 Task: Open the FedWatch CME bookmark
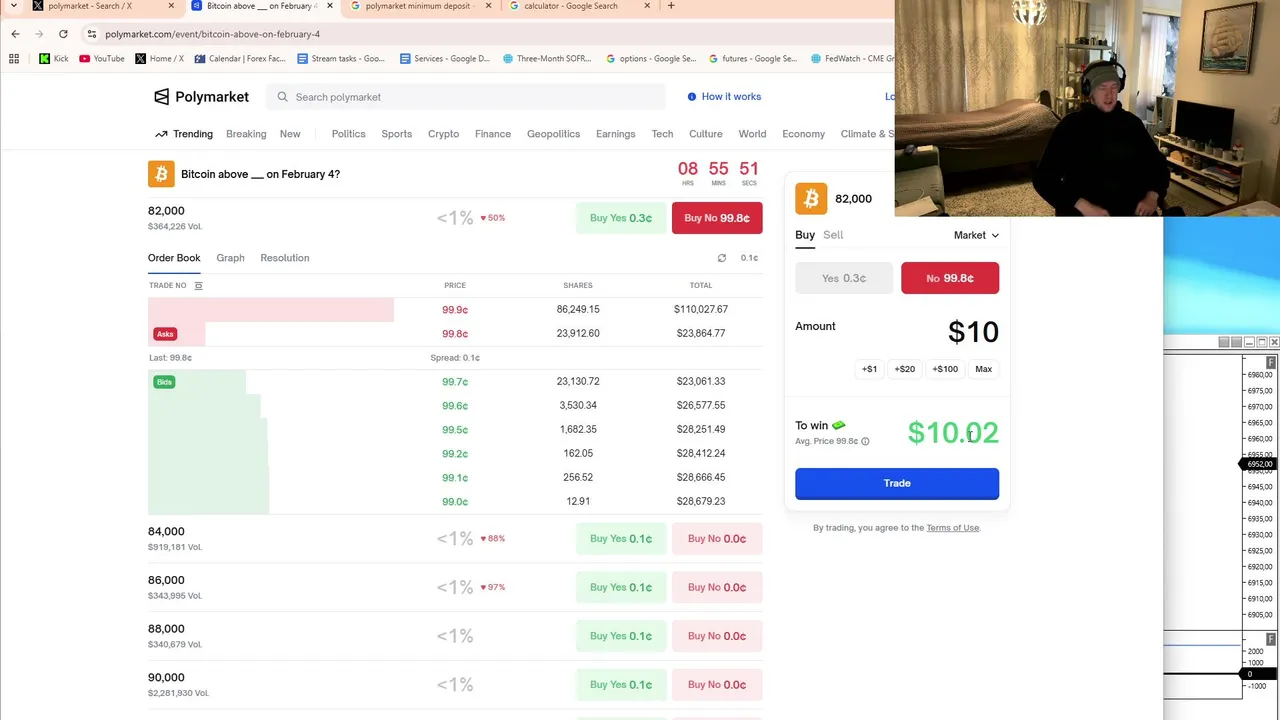click(852, 59)
